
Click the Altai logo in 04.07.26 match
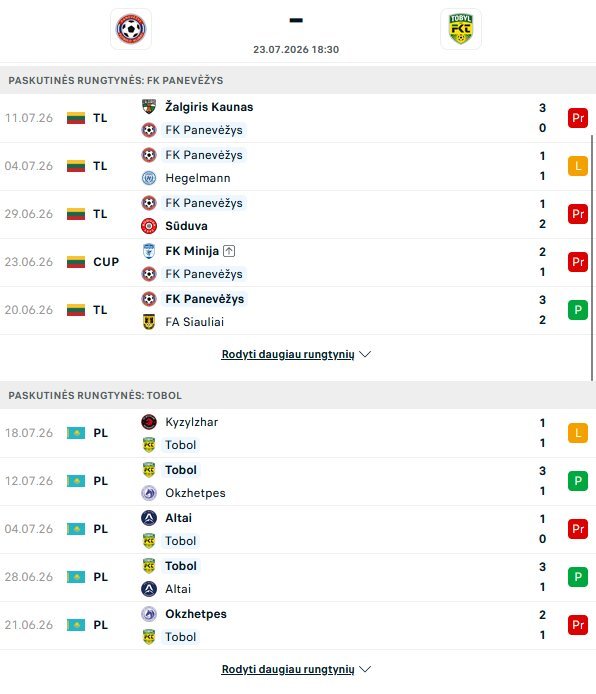(149, 518)
